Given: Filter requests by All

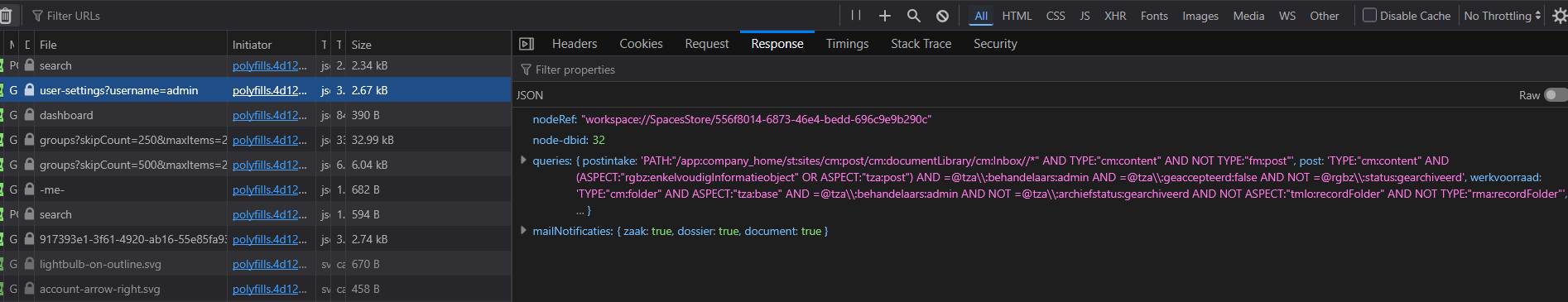Looking at the screenshot, I should point(981,16).
